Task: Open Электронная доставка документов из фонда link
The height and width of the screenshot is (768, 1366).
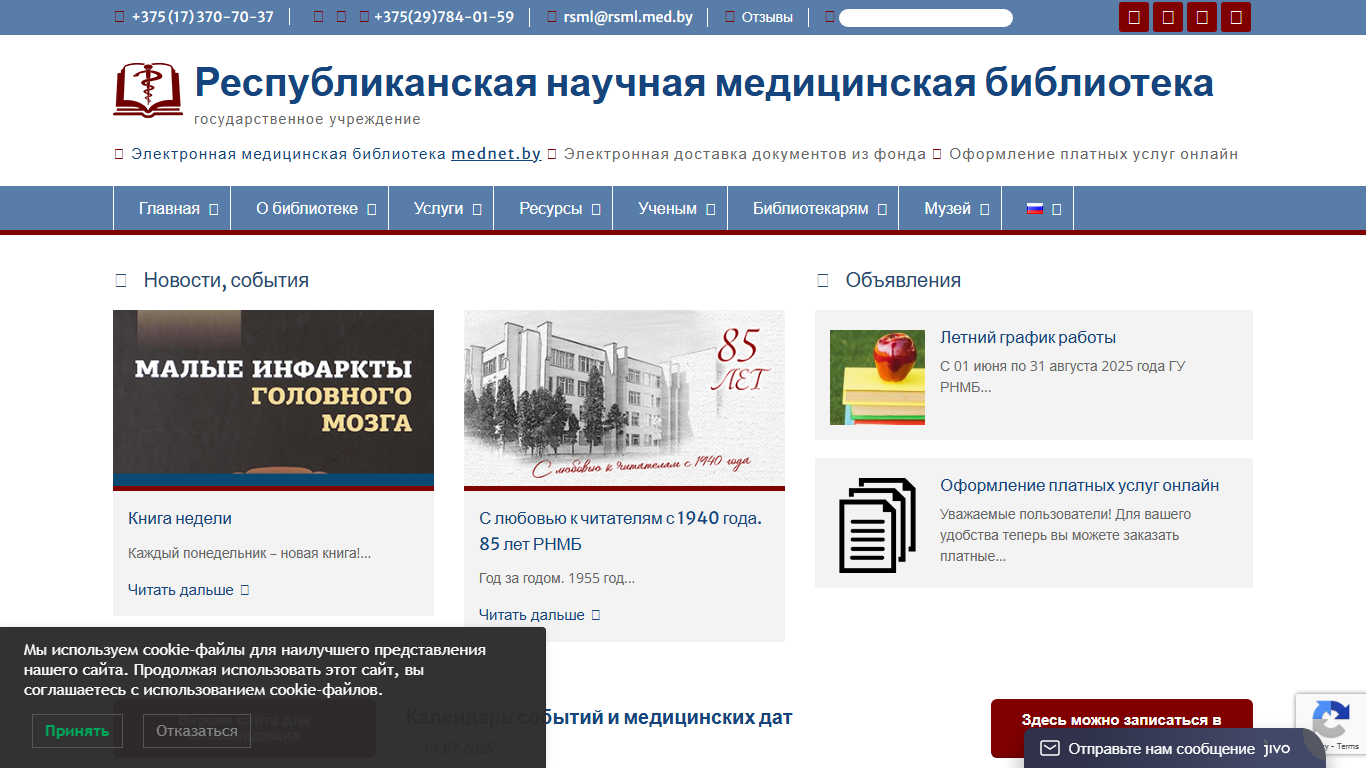Action: tap(745, 154)
